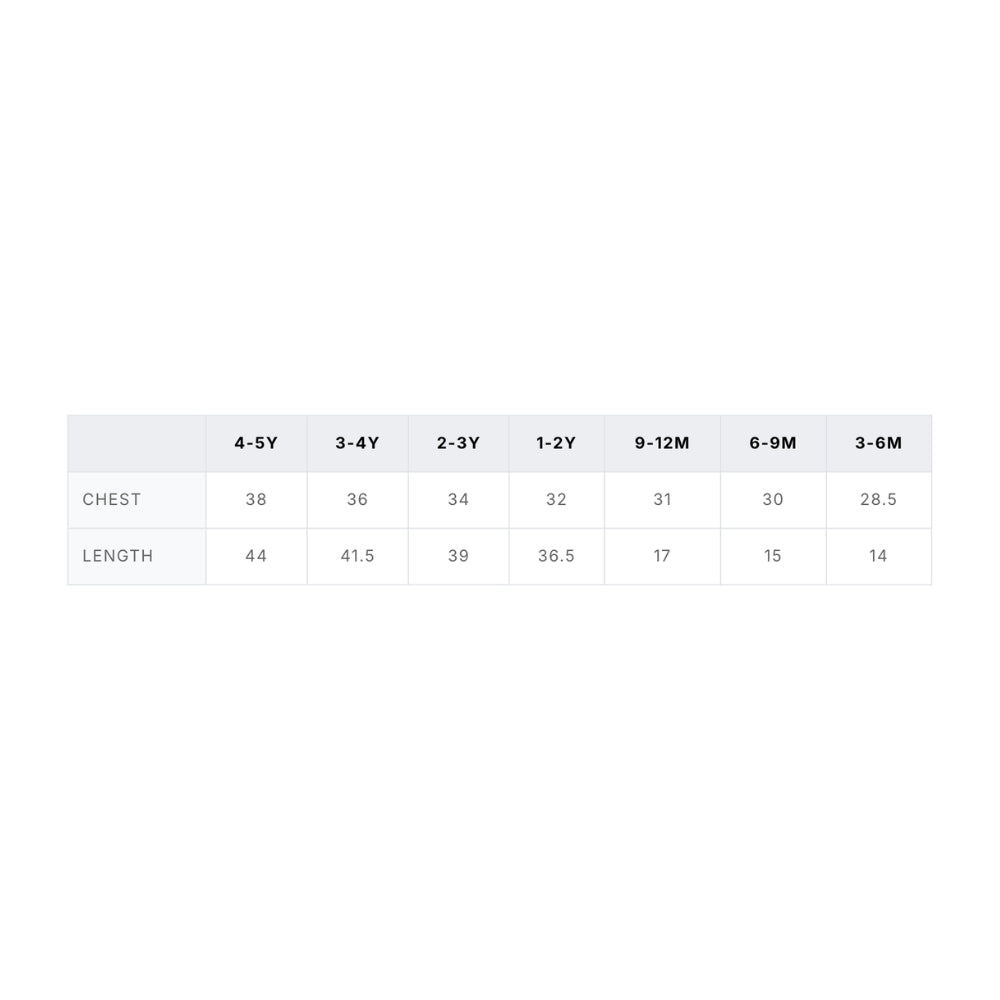Screen dimensions: 1000x1000
Task: Click length value 36.5 for 1-2Y
Action: pos(556,556)
